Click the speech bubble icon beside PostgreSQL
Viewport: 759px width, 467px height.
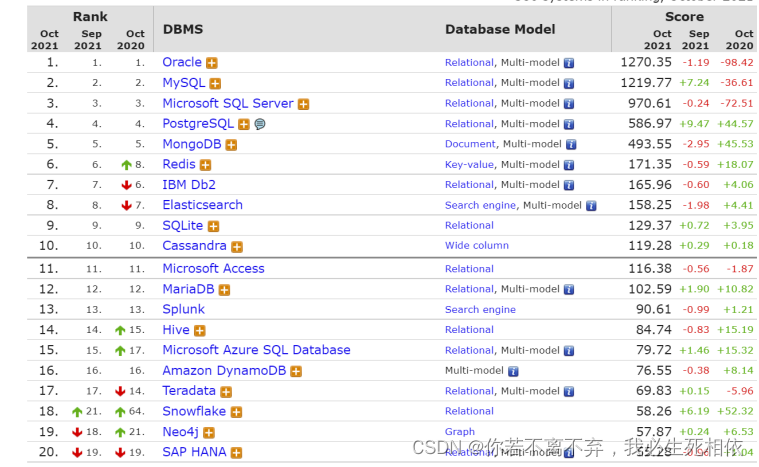point(260,124)
